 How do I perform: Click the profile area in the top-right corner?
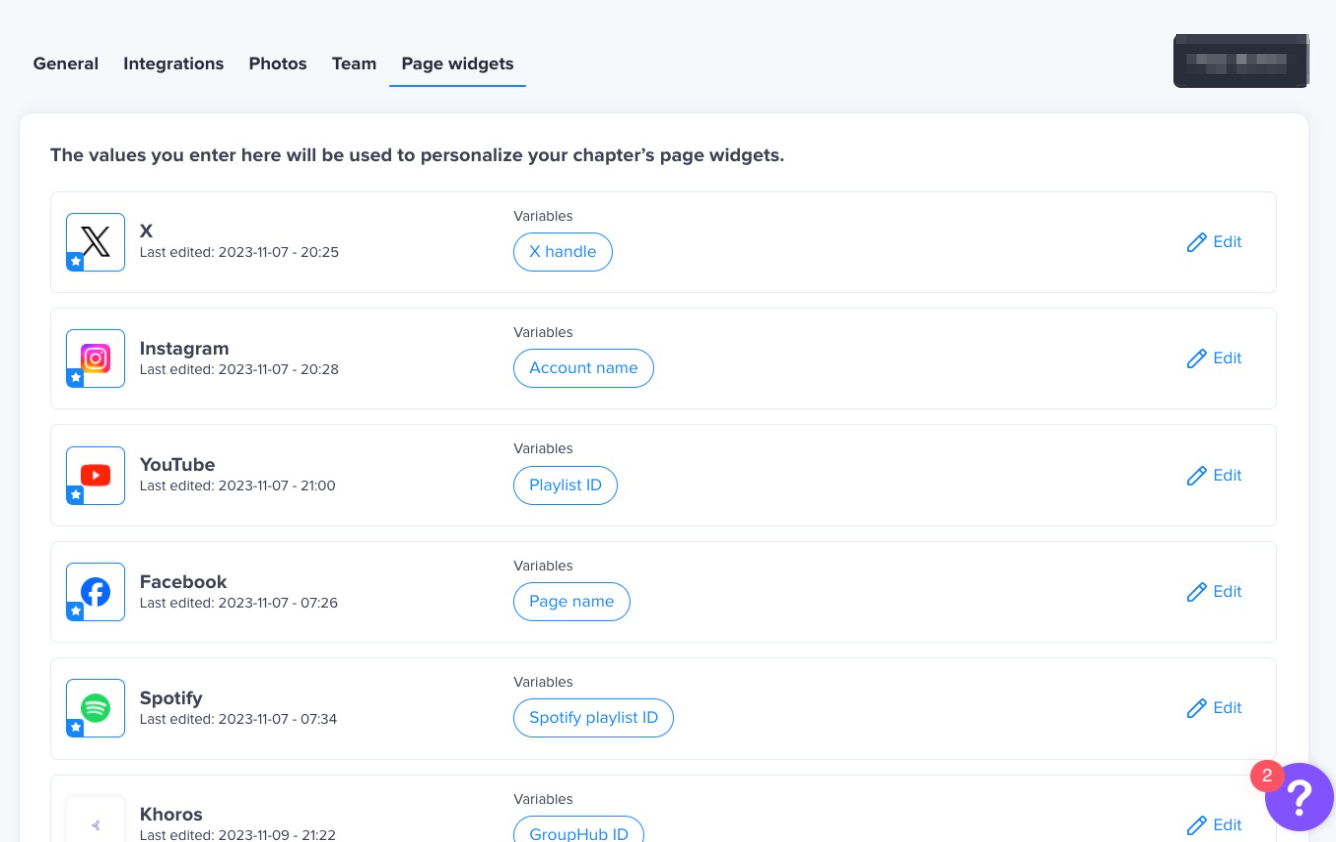[x=1241, y=61]
